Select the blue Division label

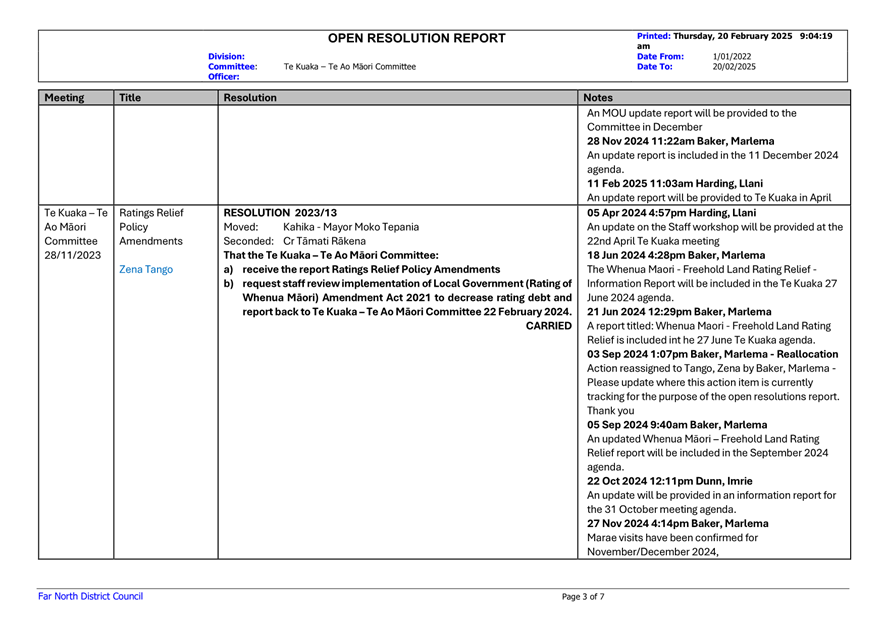click(226, 57)
